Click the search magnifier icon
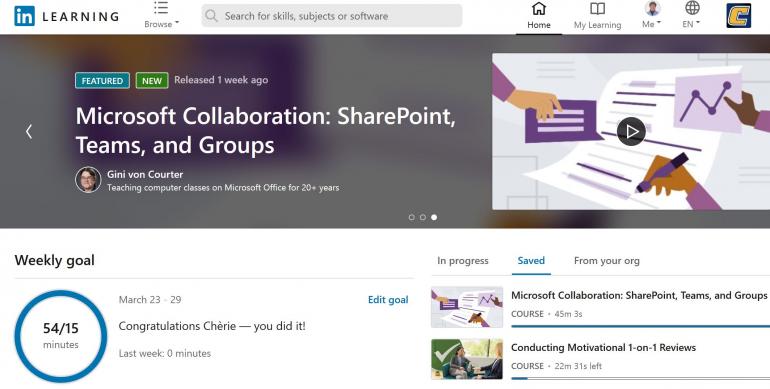The width and height of the screenshot is (770, 389). 212,16
